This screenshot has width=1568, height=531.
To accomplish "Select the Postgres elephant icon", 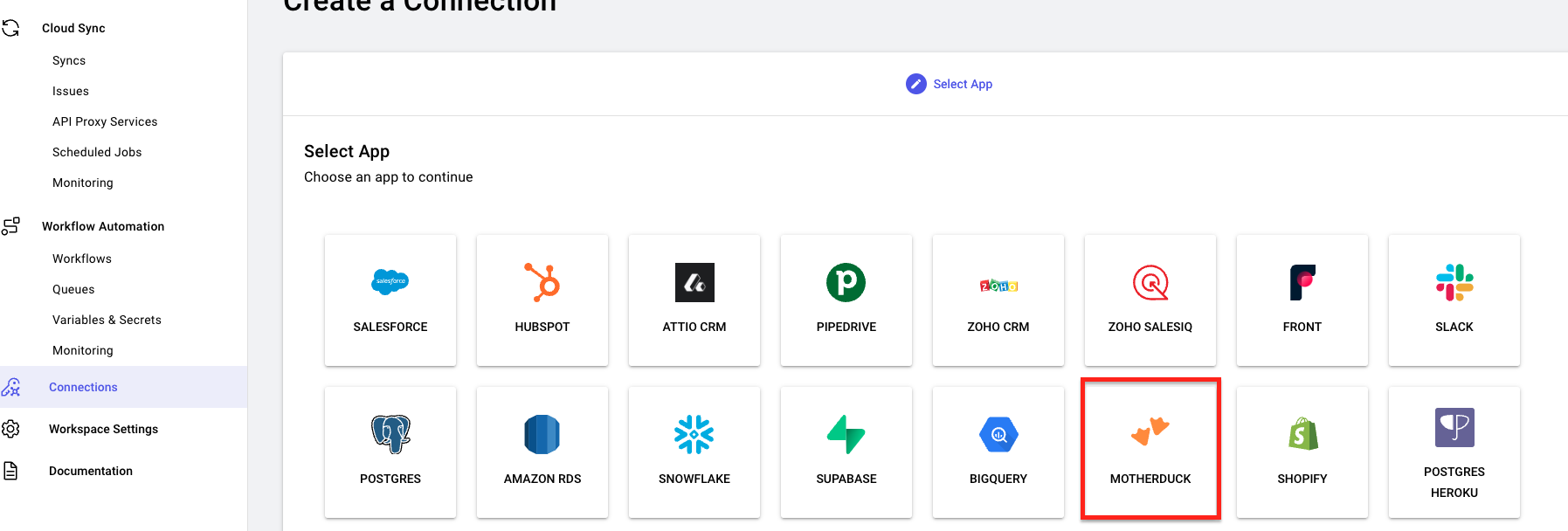I will [x=390, y=434].
